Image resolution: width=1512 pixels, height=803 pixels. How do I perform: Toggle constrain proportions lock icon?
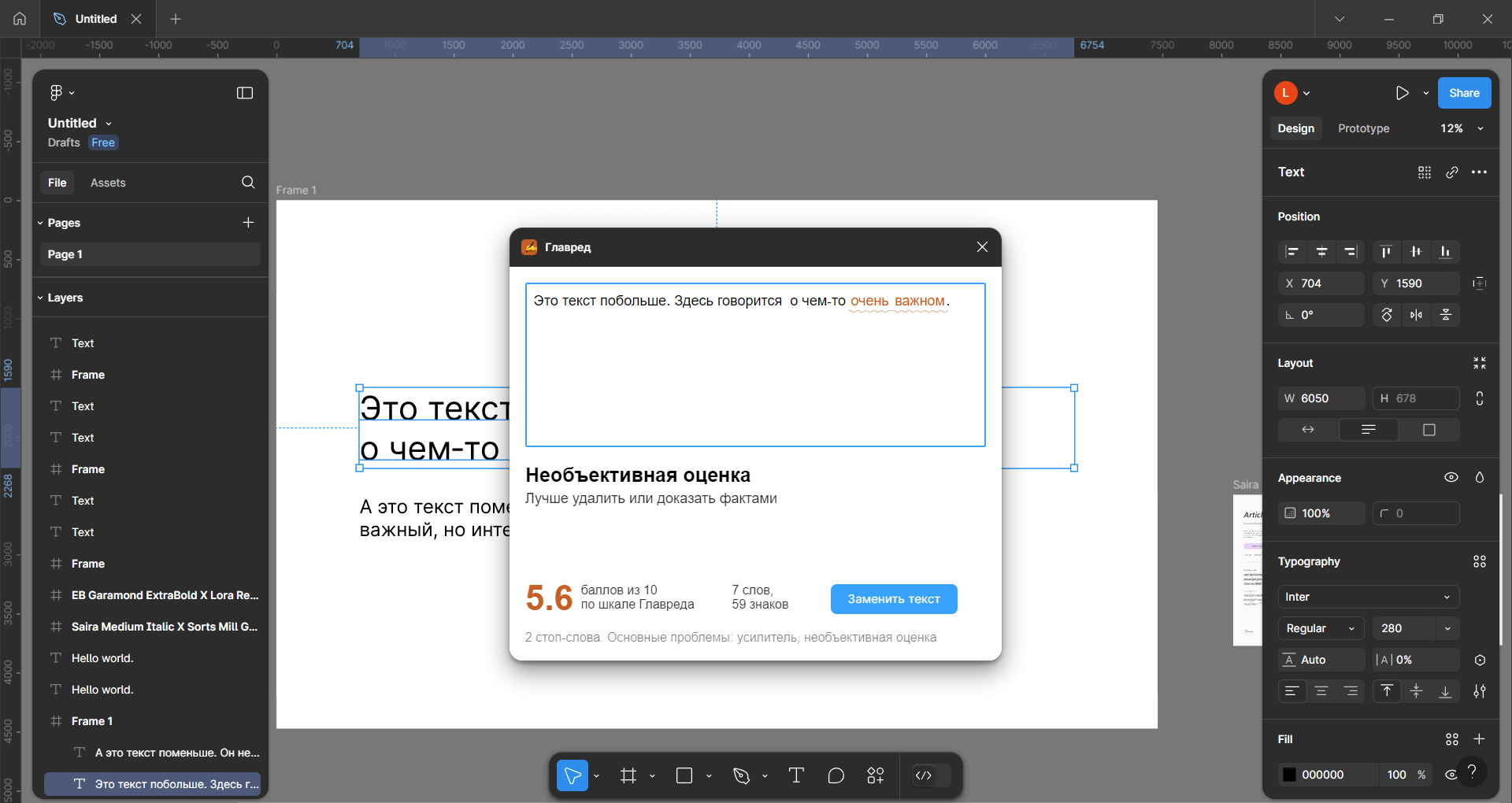click(1480, 398)
